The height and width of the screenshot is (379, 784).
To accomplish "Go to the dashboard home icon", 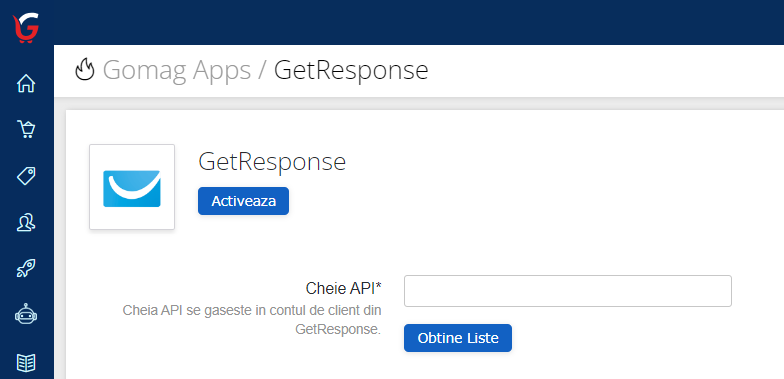I will click(x=26, y=84).
